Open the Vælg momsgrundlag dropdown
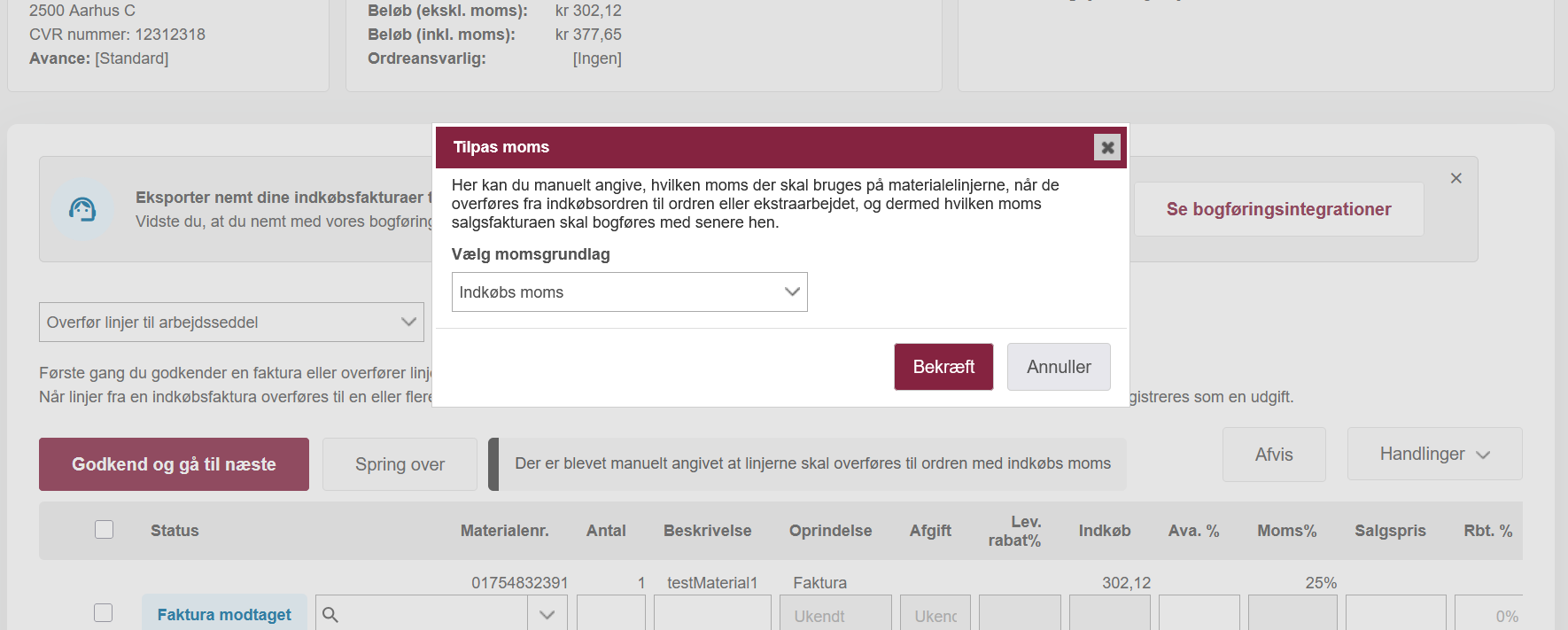The image size is (1568, 630). click(629, 292)
